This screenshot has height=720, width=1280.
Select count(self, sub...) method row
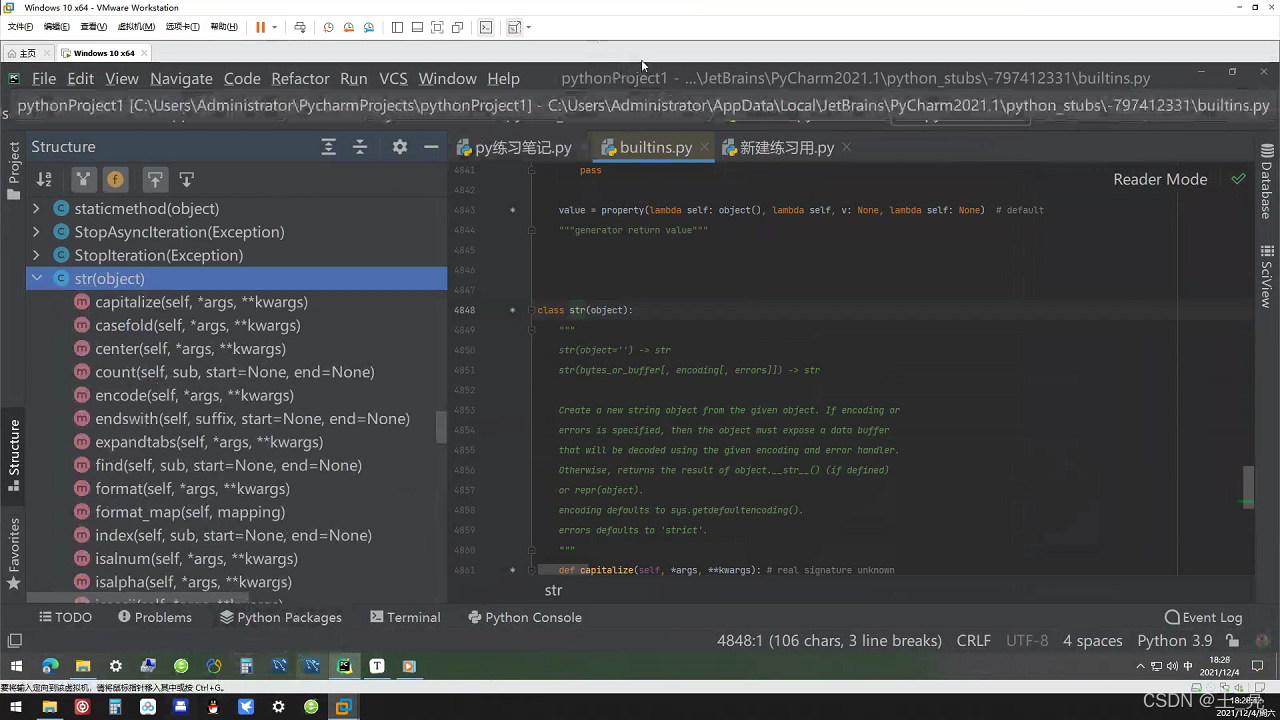click(x=234, y=372)
